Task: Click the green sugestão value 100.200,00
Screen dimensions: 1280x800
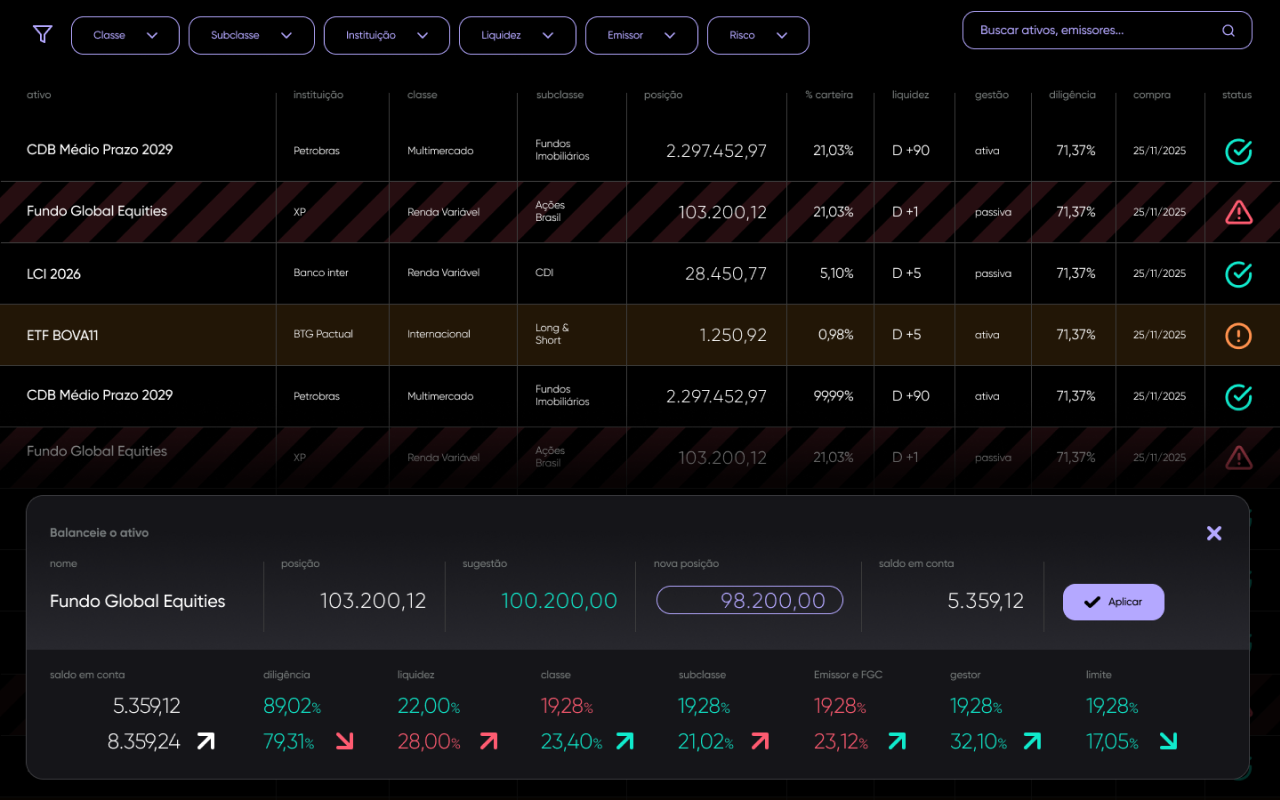Action: tap(559, 601)
